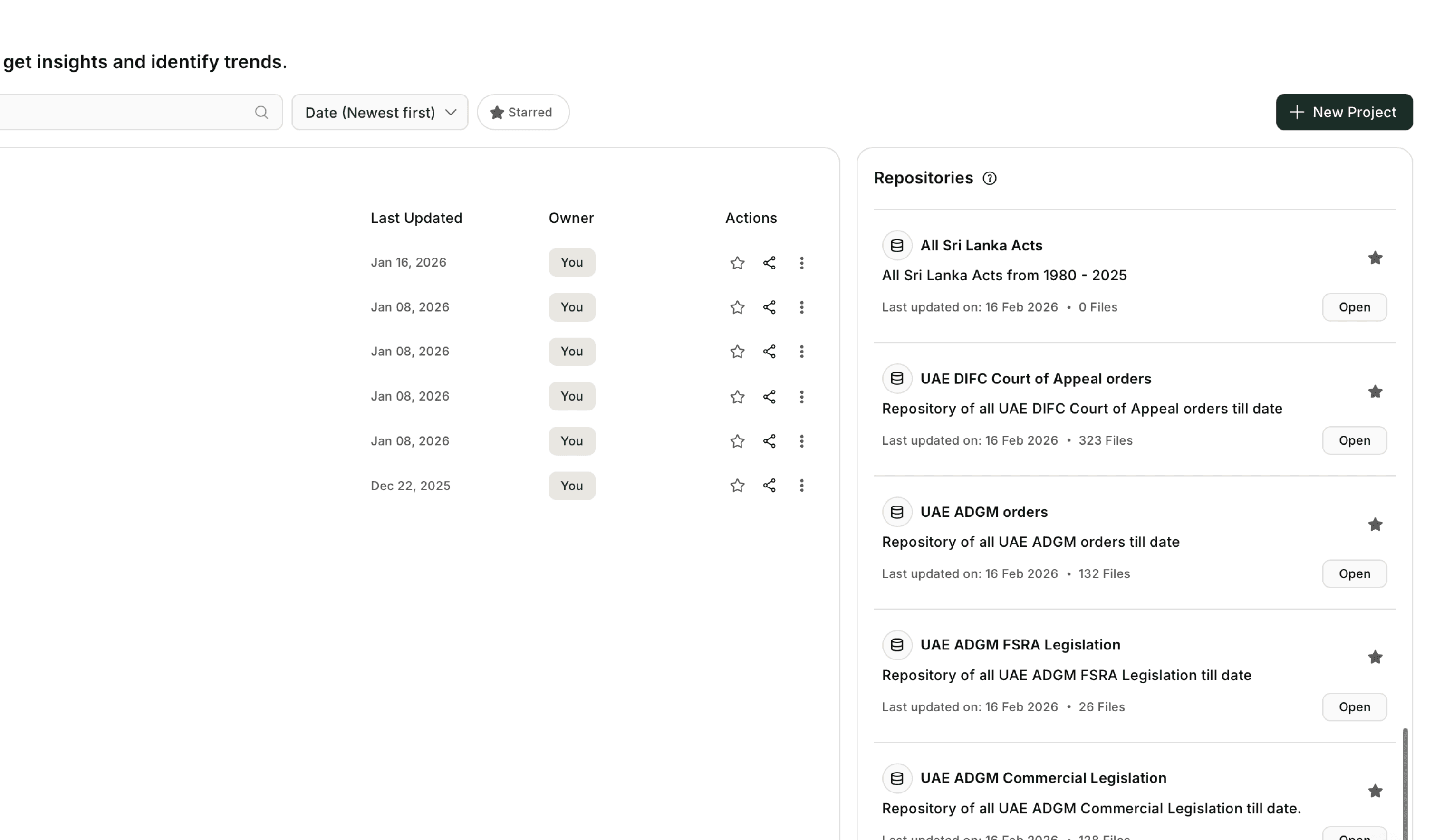Star the Jan 16, 2026 project
Screen dimensions: 1434x840
(737, 263)
